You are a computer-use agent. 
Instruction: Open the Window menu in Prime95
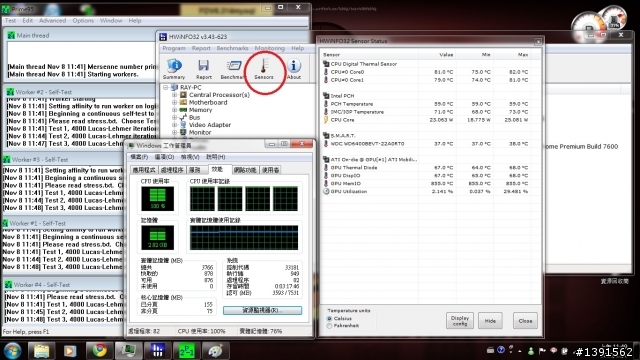point(111,20)
